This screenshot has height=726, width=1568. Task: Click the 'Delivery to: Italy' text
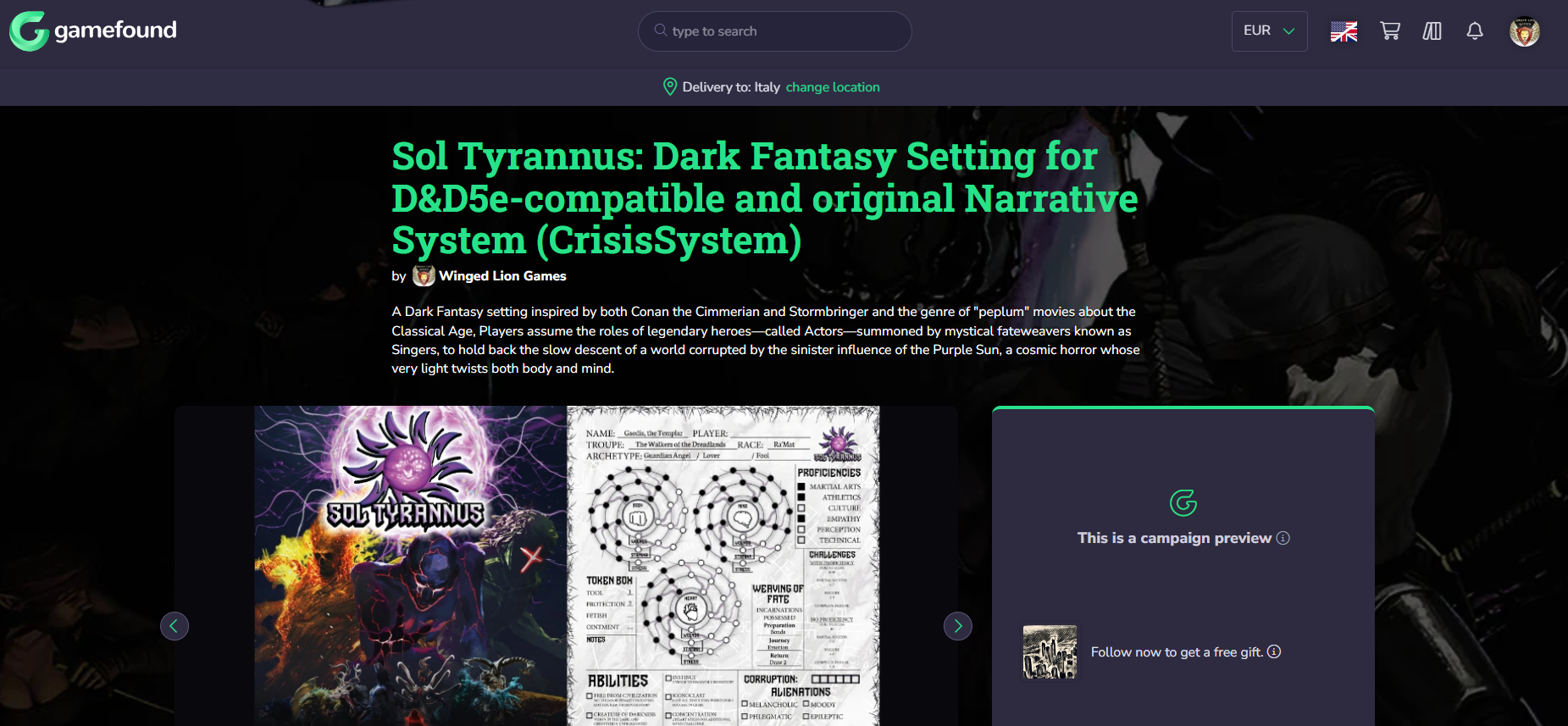point(731,87)
